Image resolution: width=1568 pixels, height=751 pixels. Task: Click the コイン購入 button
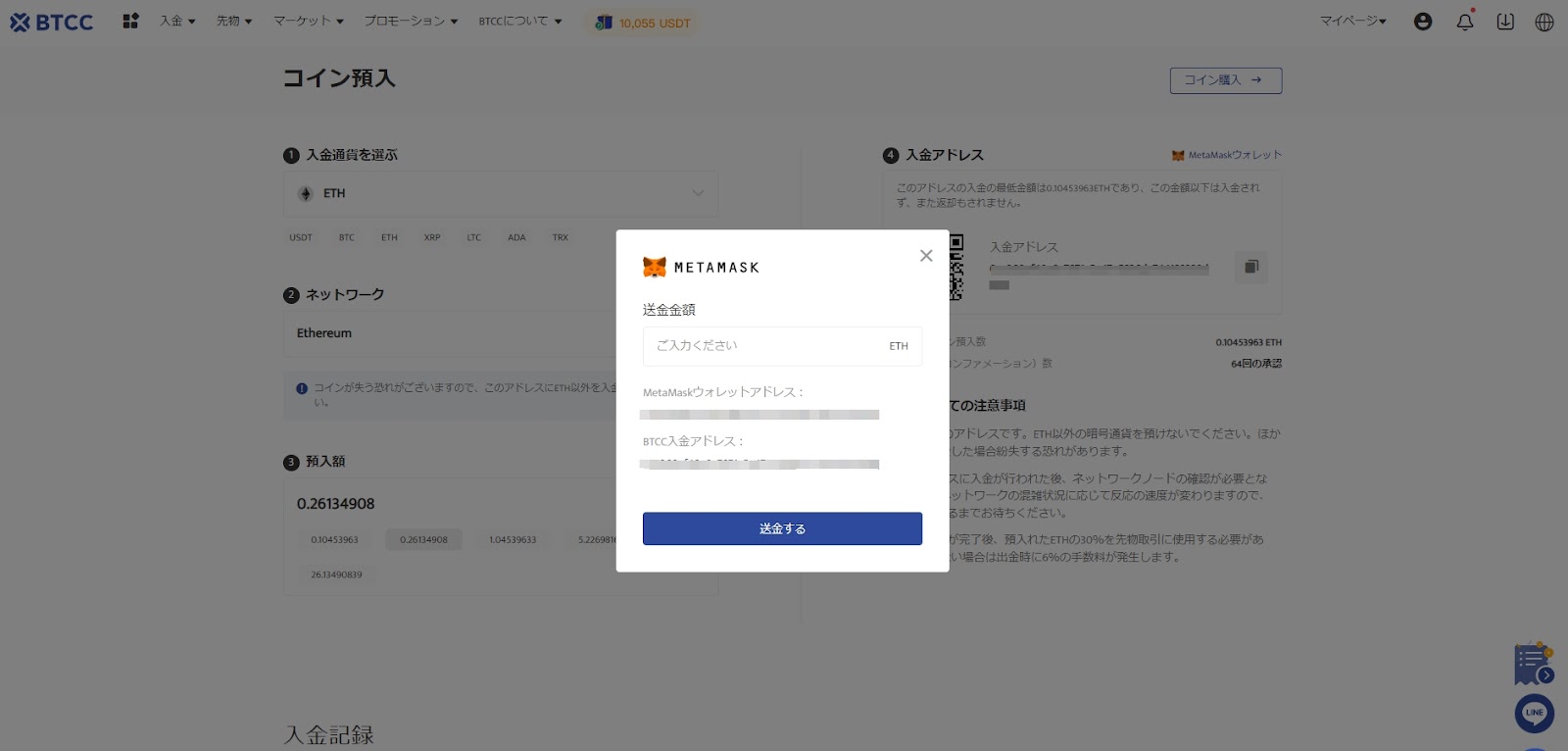coord(1226,80)
